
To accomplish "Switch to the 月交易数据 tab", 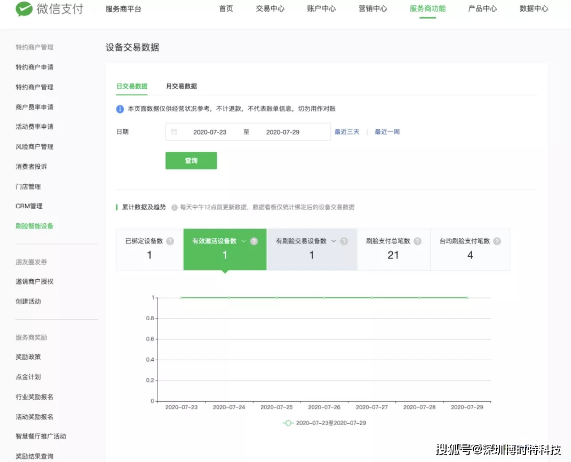I will tap(181, 86).
